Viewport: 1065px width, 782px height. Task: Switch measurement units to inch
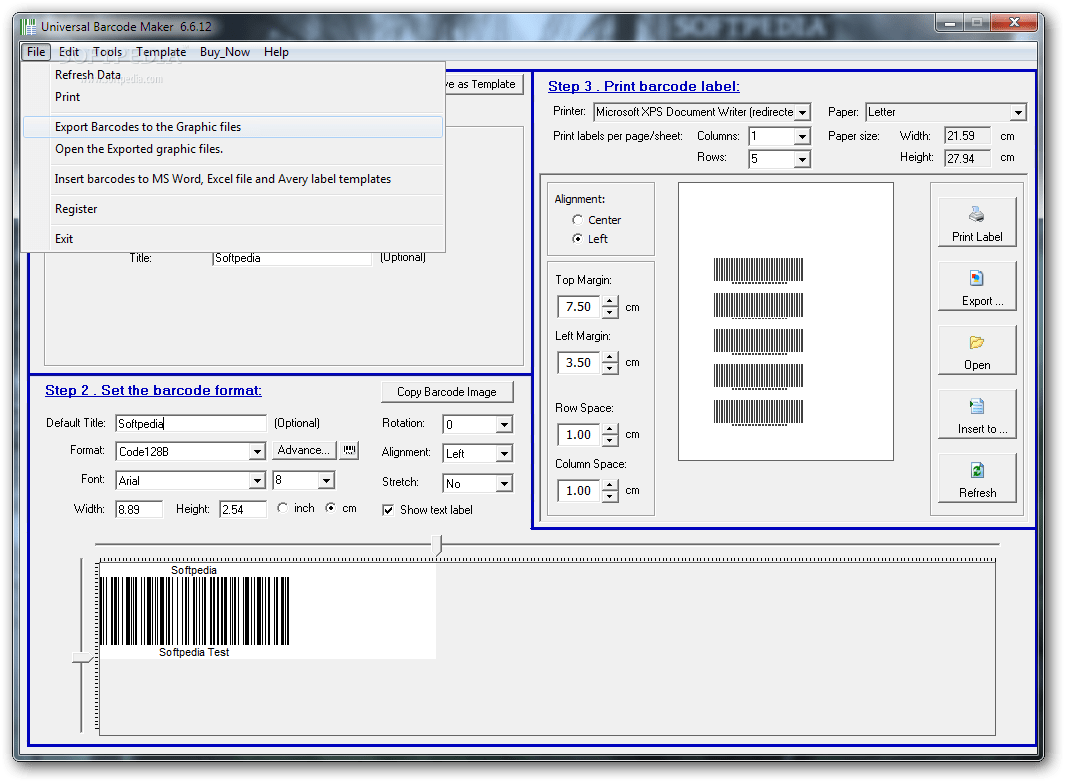click(282, 508)
